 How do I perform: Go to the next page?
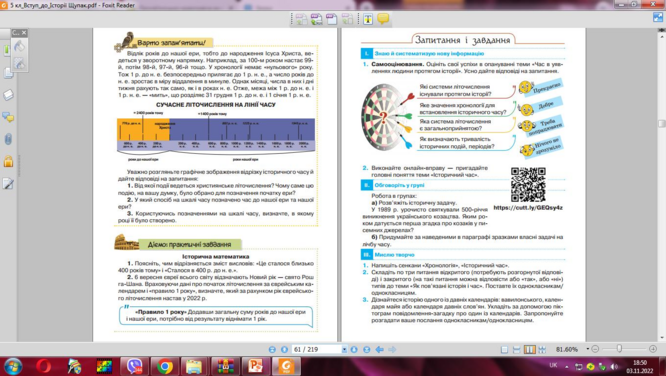354,349
